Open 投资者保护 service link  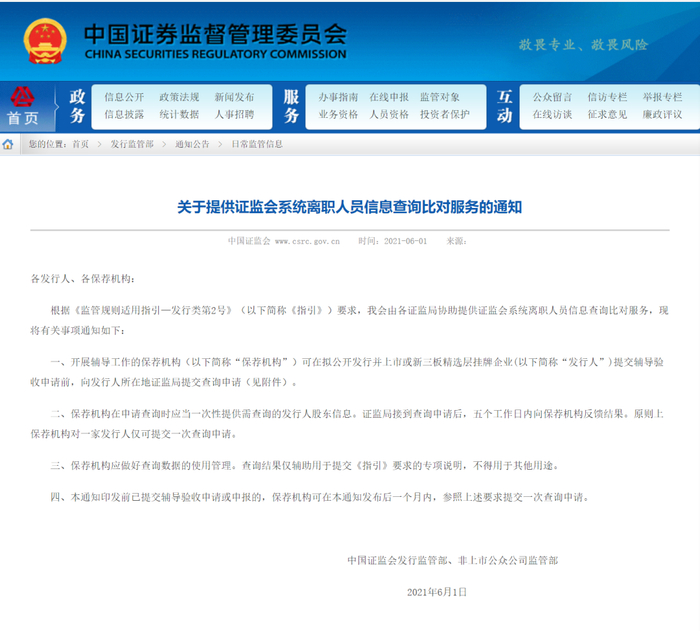click(445, 114)
